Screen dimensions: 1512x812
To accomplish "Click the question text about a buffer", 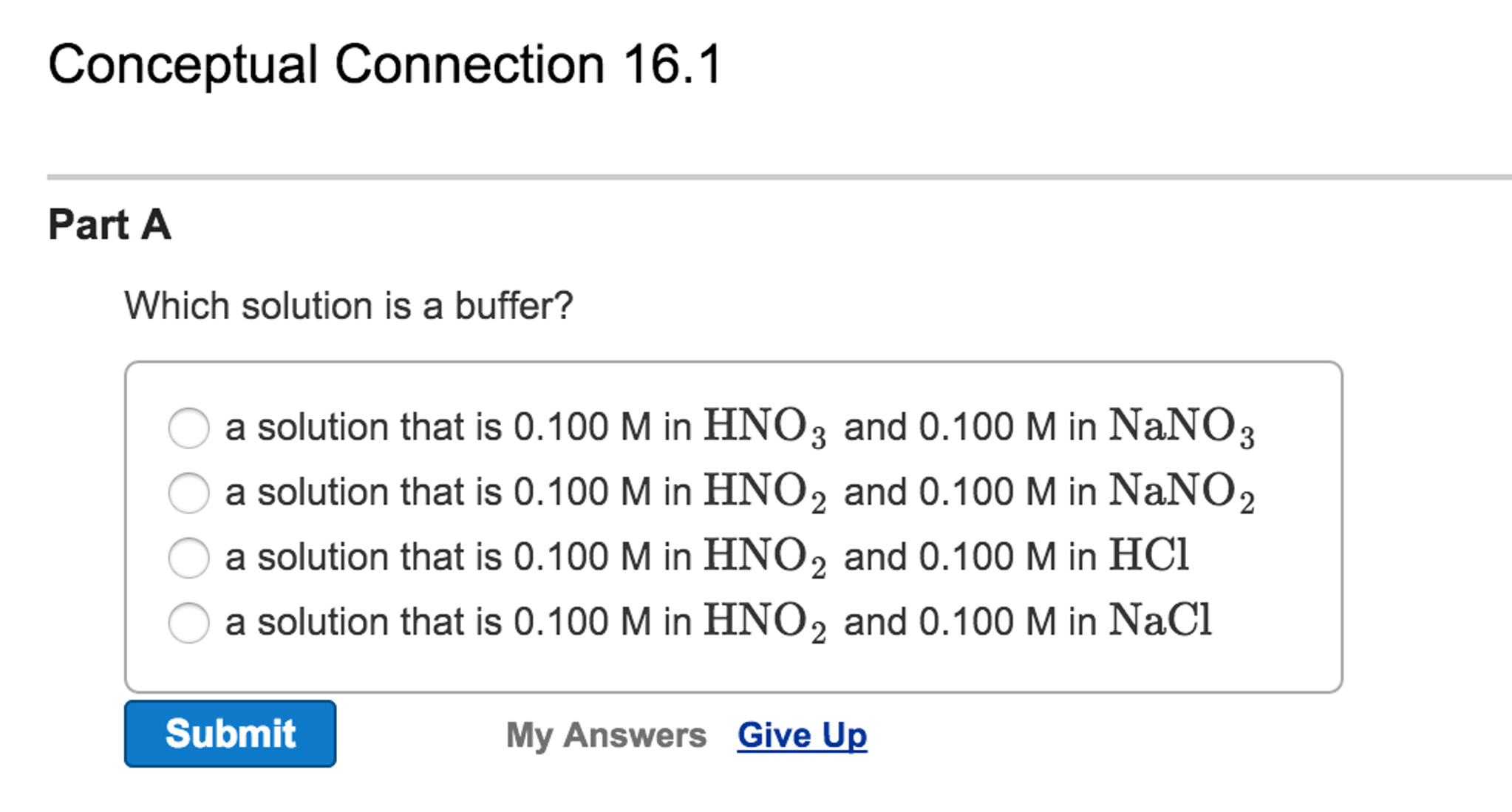I will tap(348, 306).
